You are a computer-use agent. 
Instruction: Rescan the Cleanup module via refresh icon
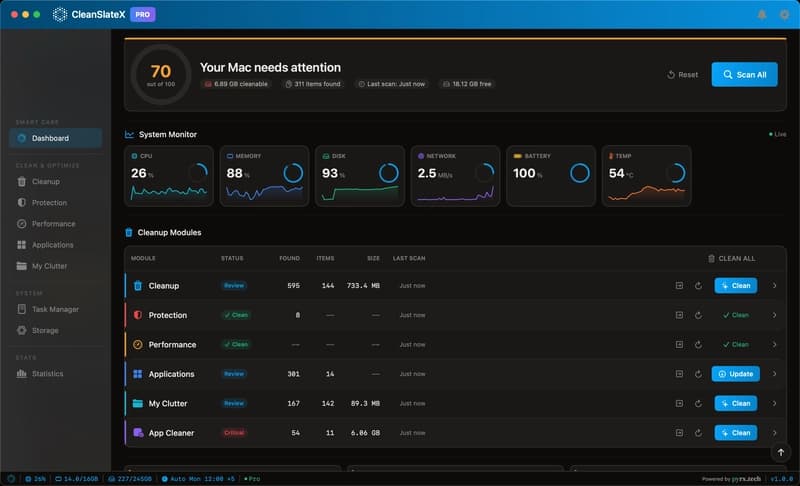pos(698,286)
